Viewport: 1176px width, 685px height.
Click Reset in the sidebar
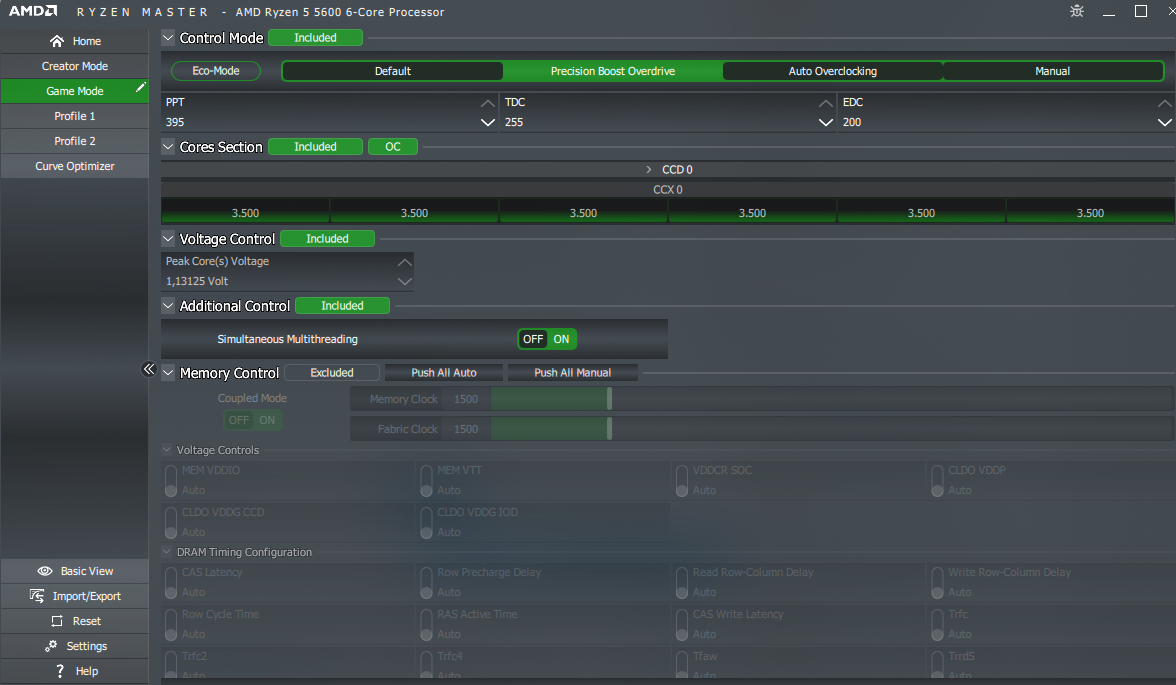(x=75, y=621)
